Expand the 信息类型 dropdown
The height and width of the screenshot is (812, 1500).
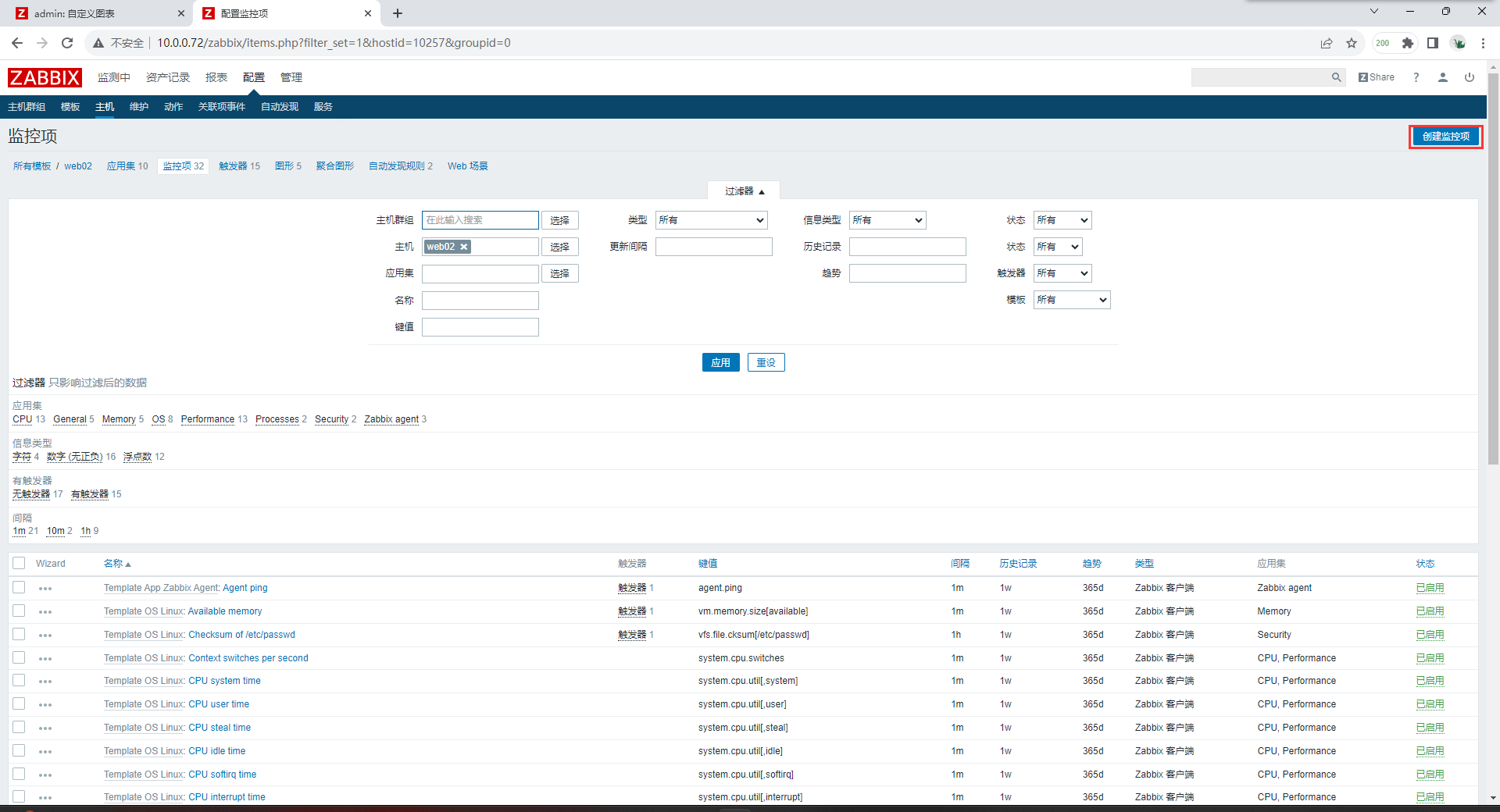[x=887, y=220]
